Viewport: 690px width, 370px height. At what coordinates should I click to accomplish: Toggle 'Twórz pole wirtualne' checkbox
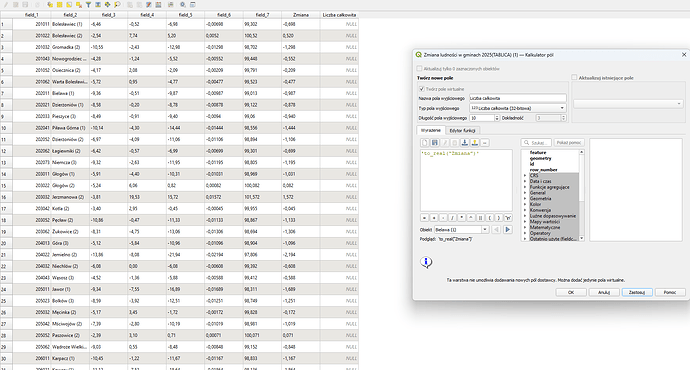click(422, 89)
